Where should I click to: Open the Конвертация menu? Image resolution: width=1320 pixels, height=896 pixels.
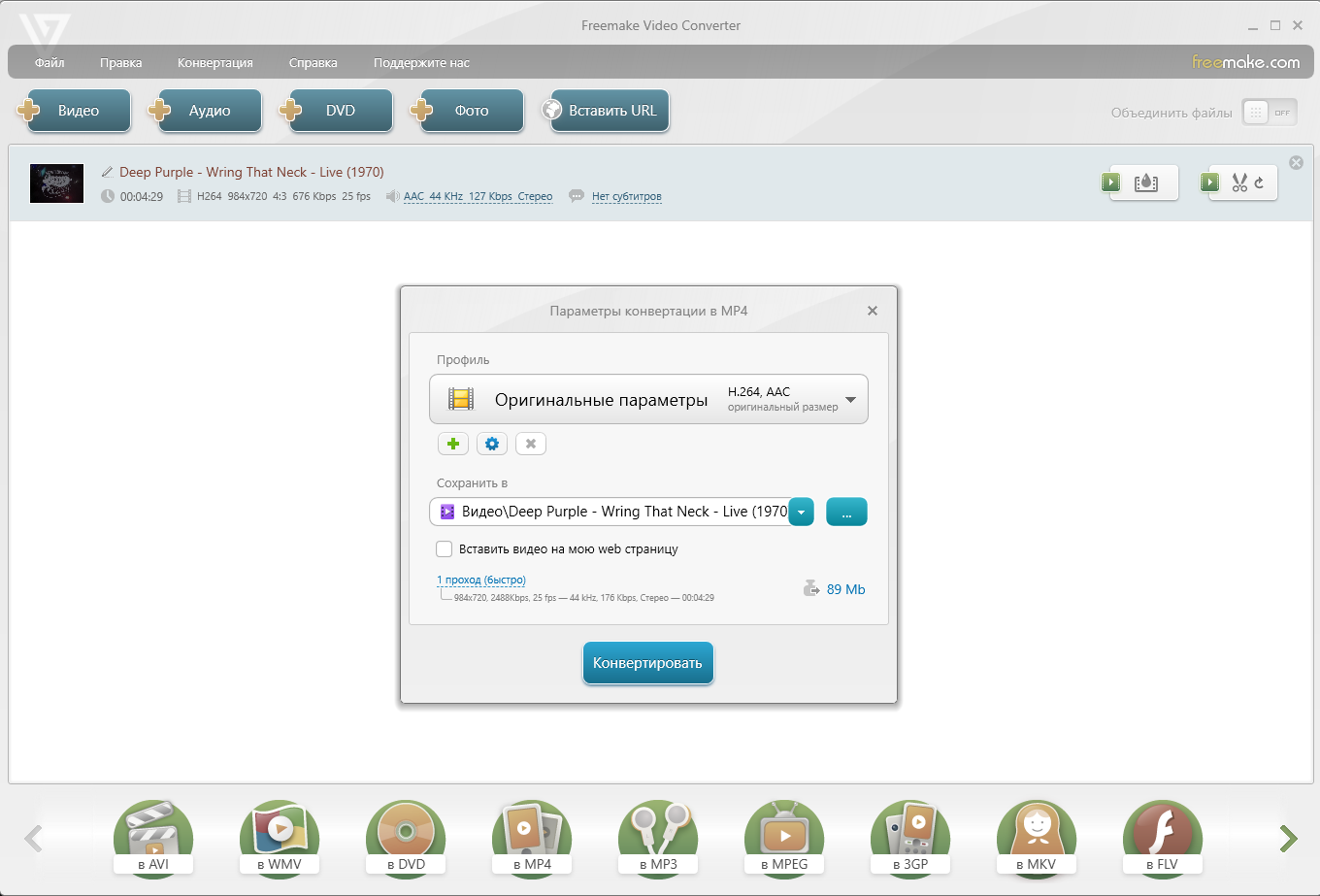click(215, 63)
